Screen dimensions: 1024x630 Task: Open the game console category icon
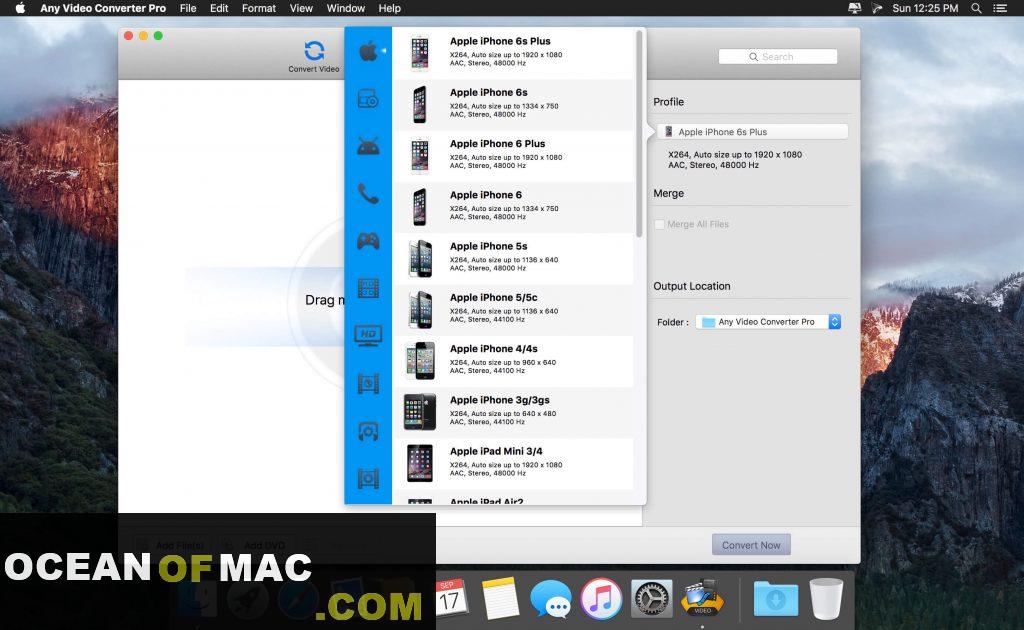click(368, 242)
